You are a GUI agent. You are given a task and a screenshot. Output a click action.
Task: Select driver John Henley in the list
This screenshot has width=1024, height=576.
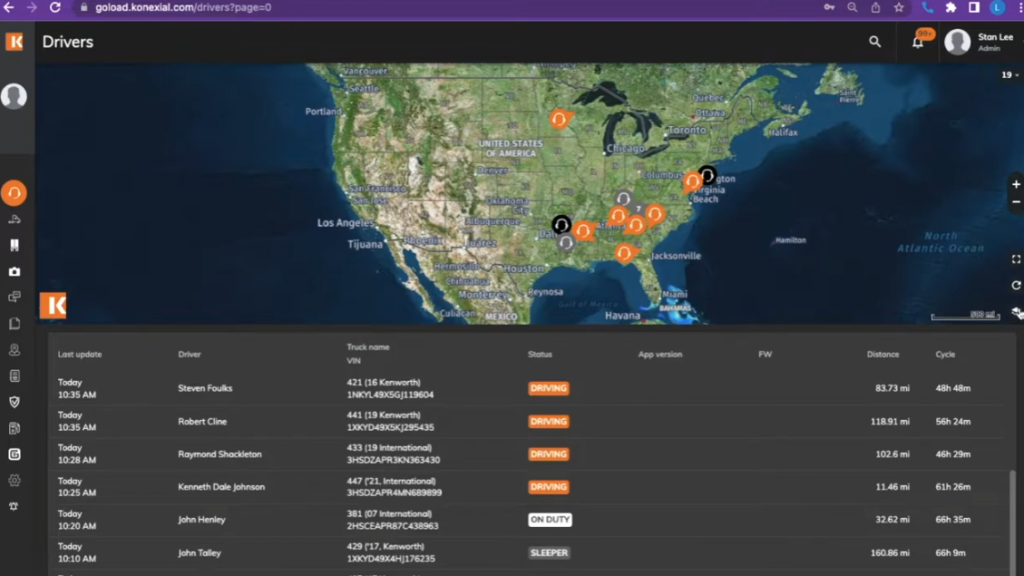(202, 520)
